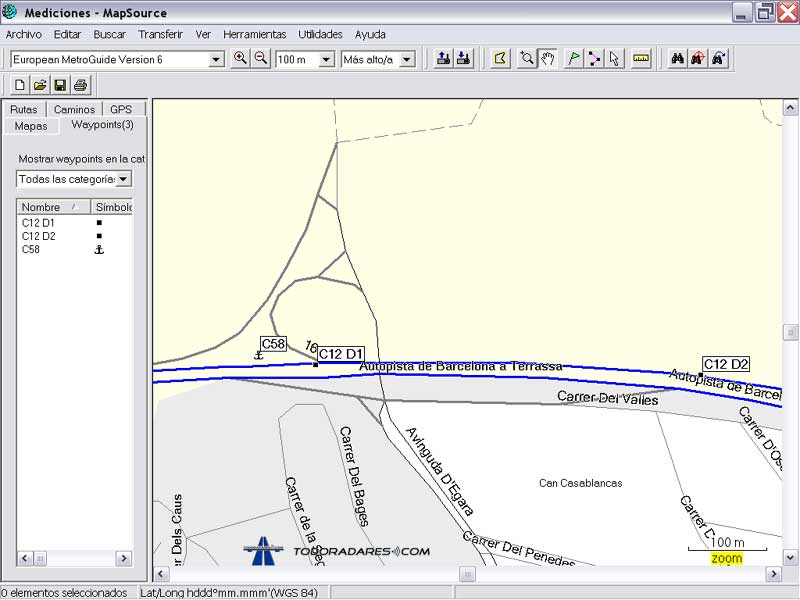Click the binoculars find icon

tap(678, 59)
